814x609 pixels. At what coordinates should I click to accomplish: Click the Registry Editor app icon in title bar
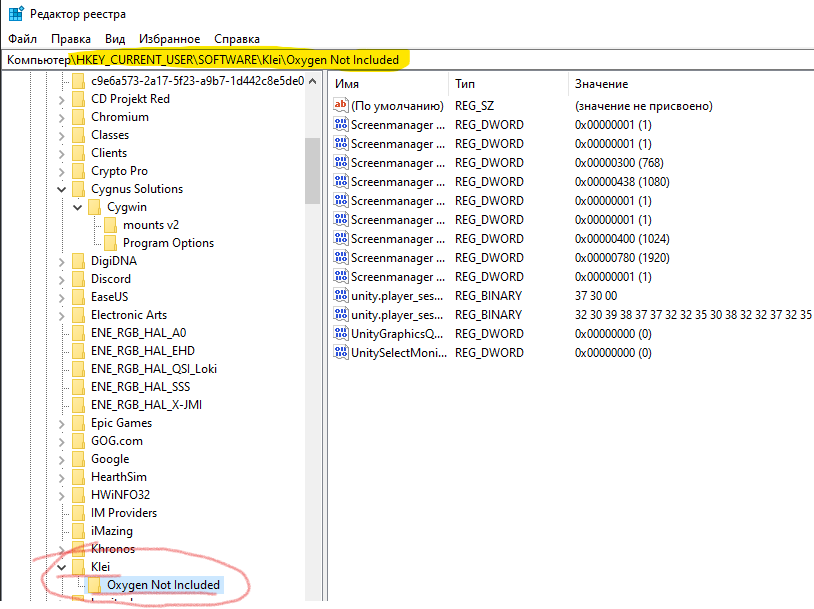click(x=16, y=13)
